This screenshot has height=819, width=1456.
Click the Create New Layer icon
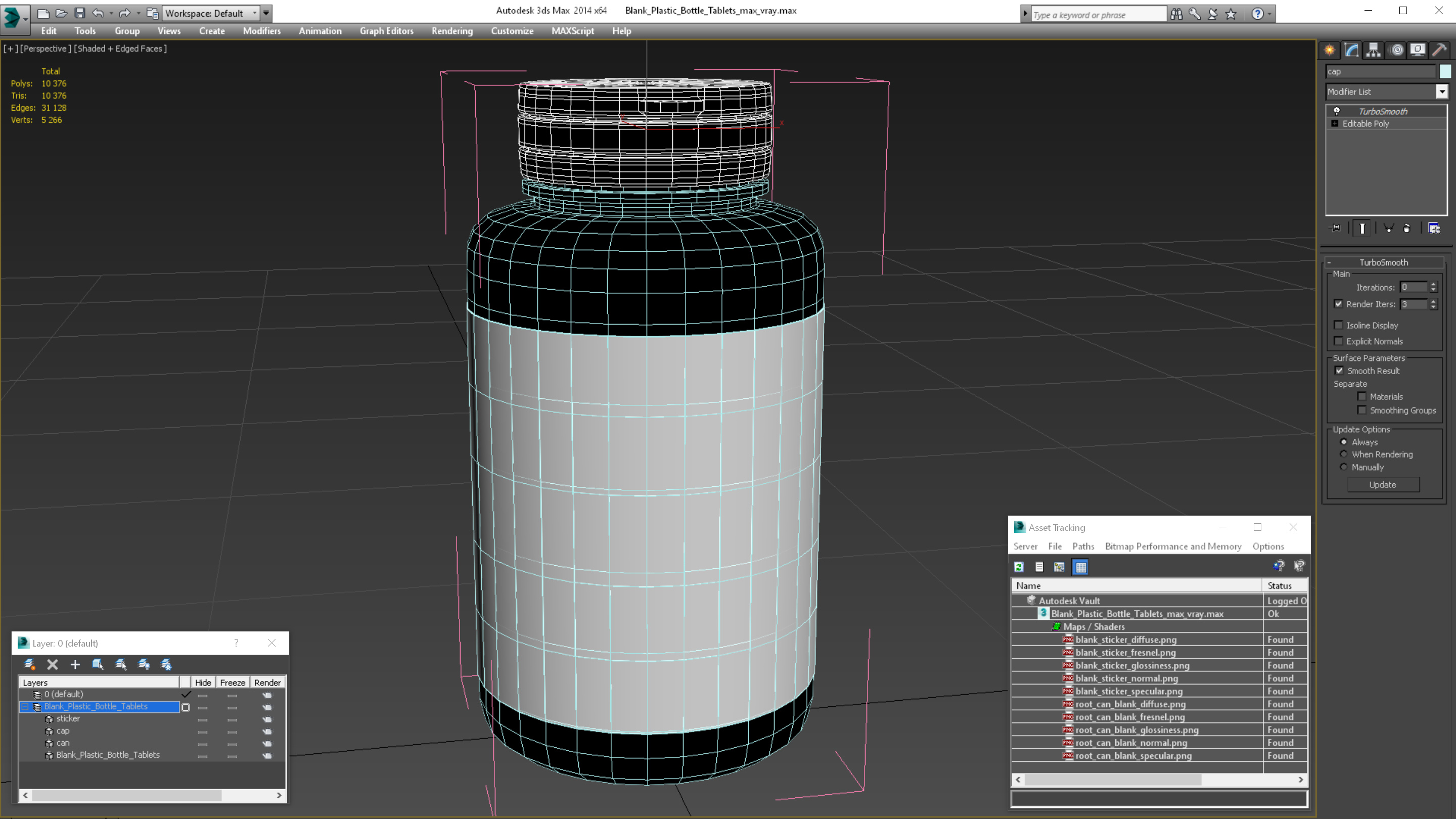(x=29, y=665)
